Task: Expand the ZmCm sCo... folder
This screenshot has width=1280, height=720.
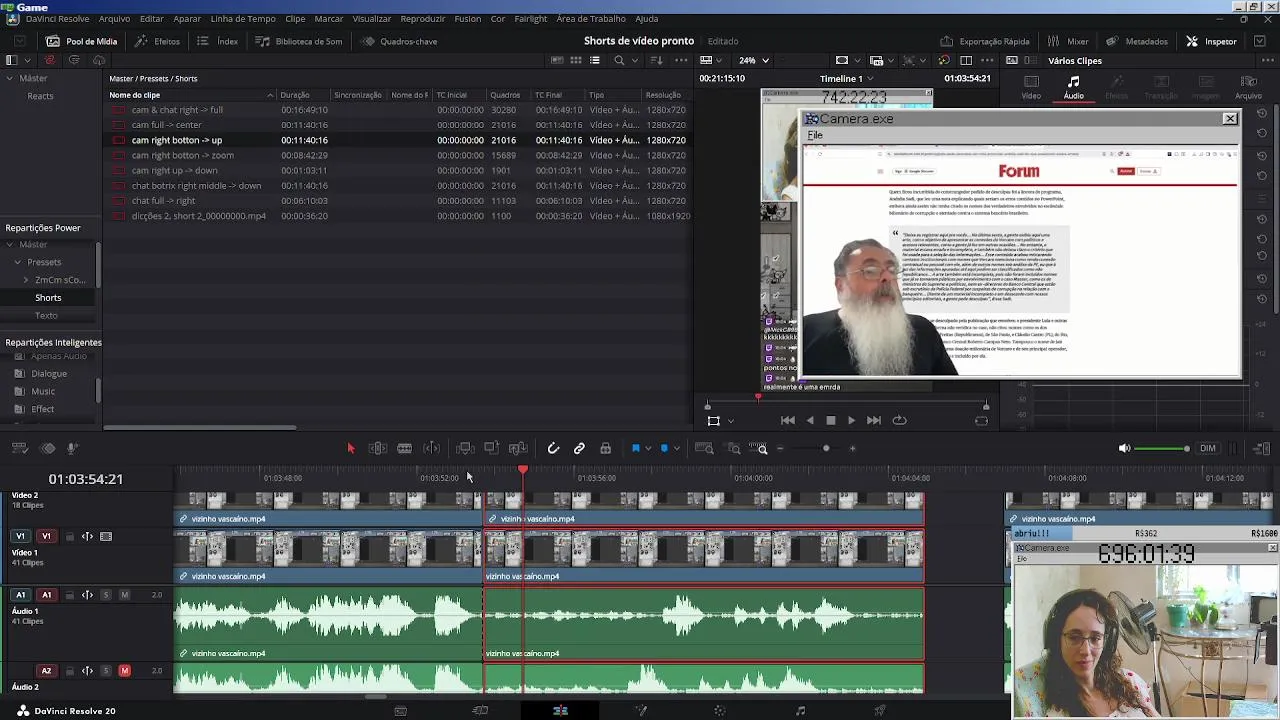Action: [26, 280]
